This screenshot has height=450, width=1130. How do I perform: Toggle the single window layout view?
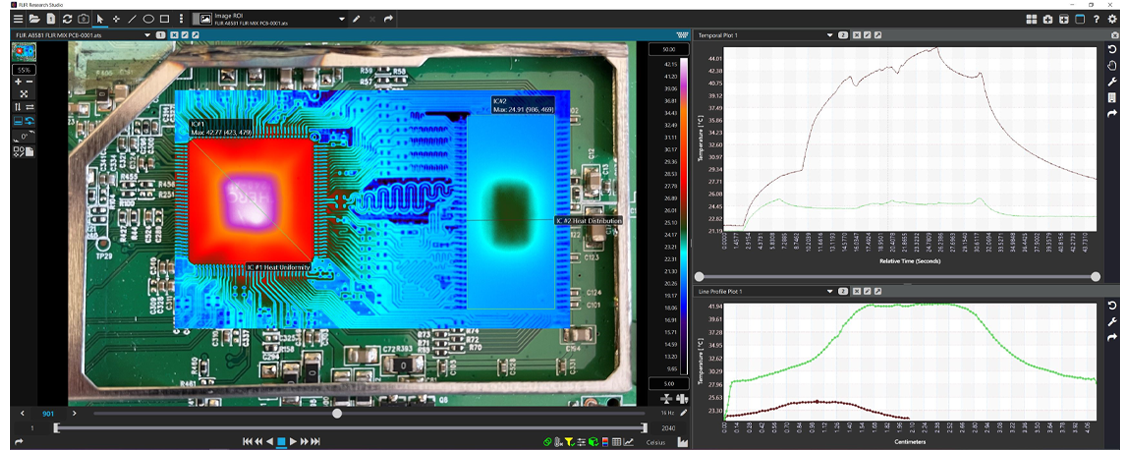[1080, 19]
